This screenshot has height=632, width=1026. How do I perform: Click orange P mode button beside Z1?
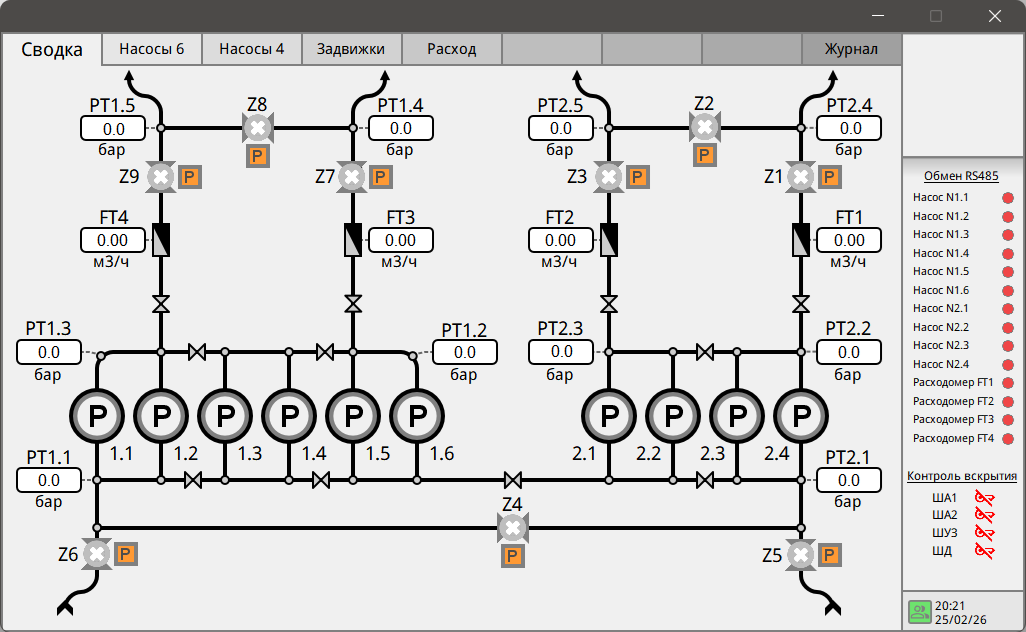tap(829, 177)
